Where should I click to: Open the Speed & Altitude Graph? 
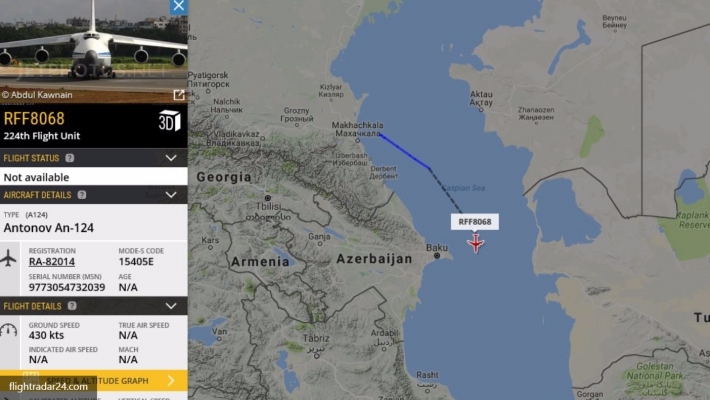pyautogui.click(x=94, y=381)
